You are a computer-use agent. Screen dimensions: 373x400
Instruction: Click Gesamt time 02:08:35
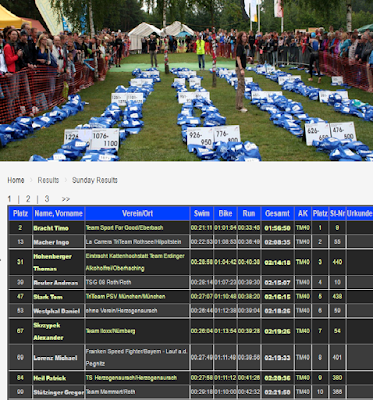tap(277, 242)
